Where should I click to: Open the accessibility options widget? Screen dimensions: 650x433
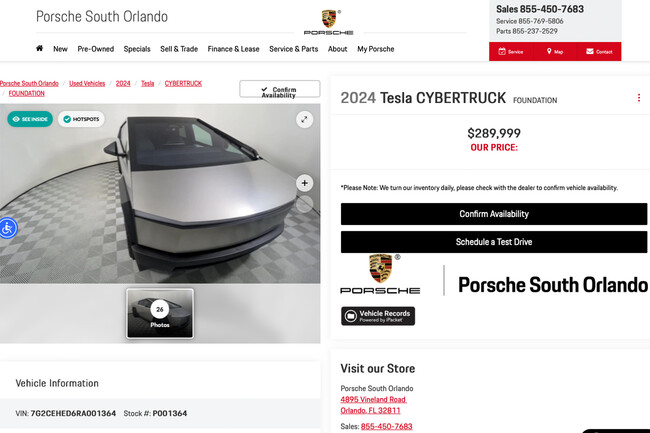[x=7, y=228]
